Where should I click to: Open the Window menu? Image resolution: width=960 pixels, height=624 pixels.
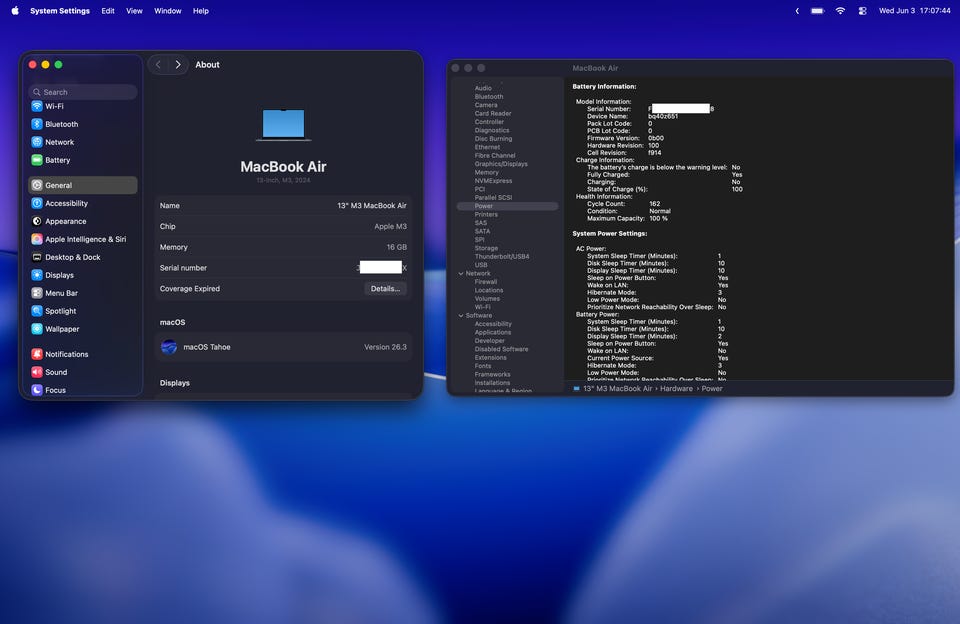click(168, 10)
